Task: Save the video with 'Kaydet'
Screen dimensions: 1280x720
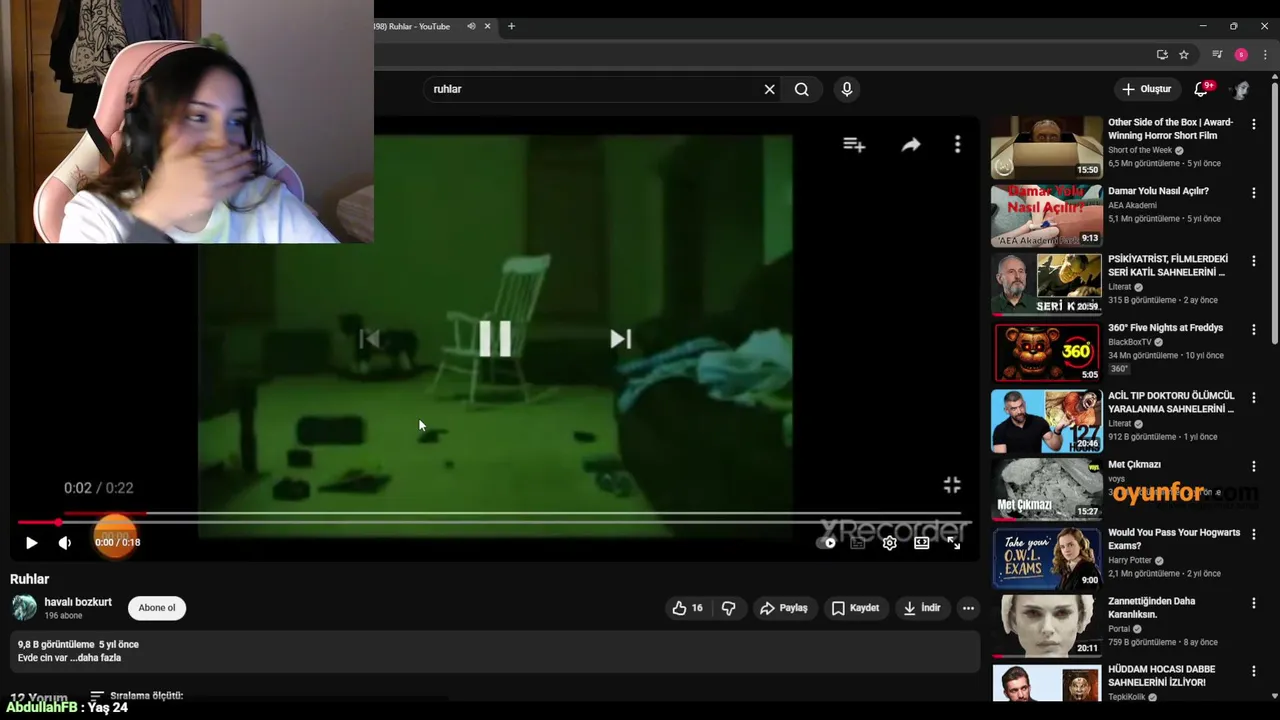Action: (855, 608)
